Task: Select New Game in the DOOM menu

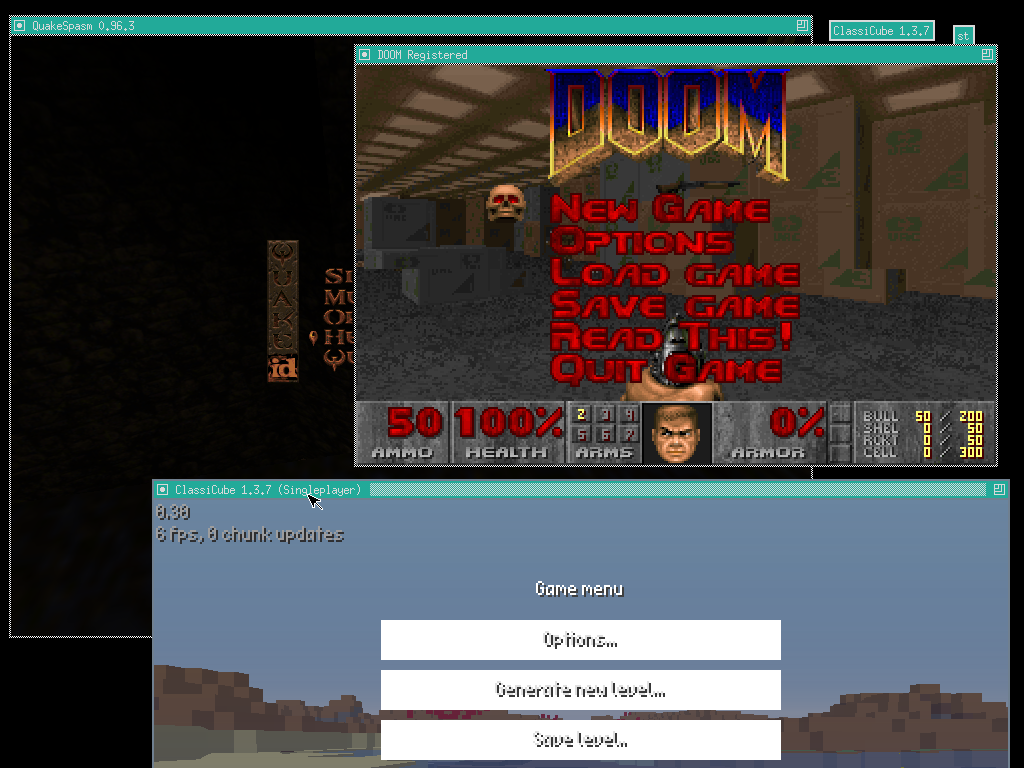Action: [x=660, y=209]
